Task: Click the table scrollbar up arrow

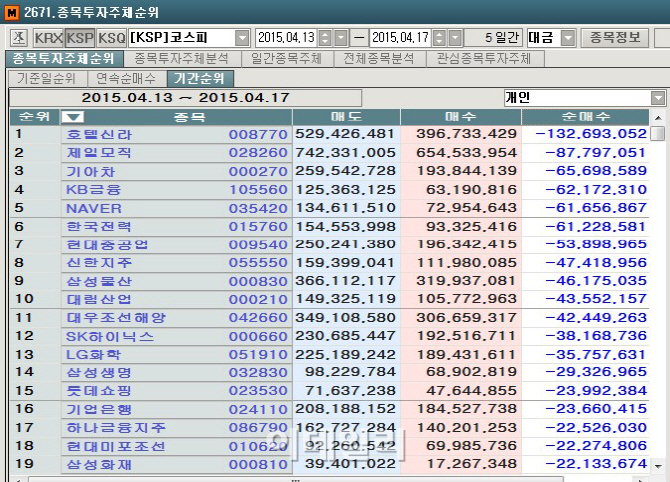Action: click(x=658, y=117)
